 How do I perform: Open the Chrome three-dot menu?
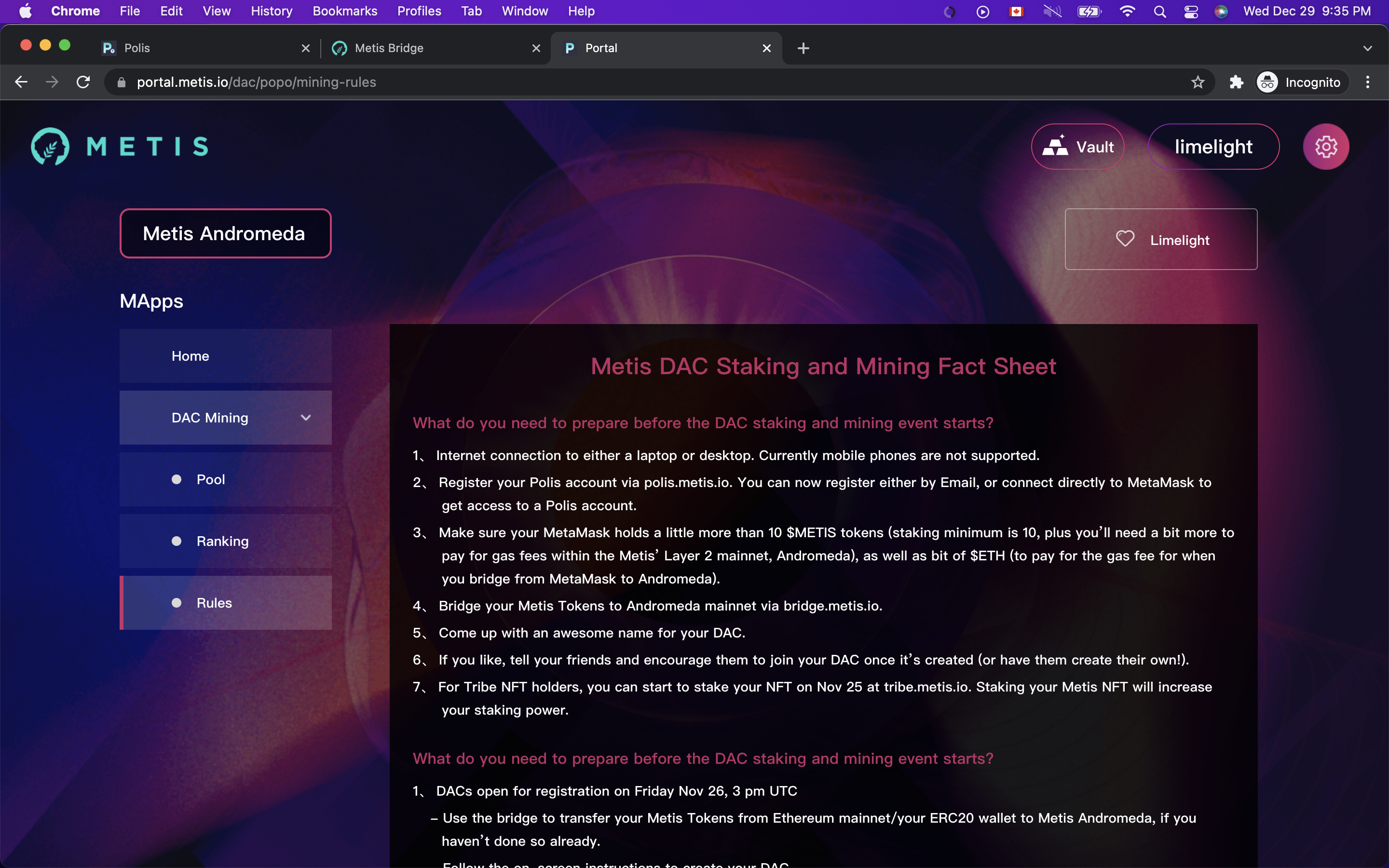tap(1367, 82)
